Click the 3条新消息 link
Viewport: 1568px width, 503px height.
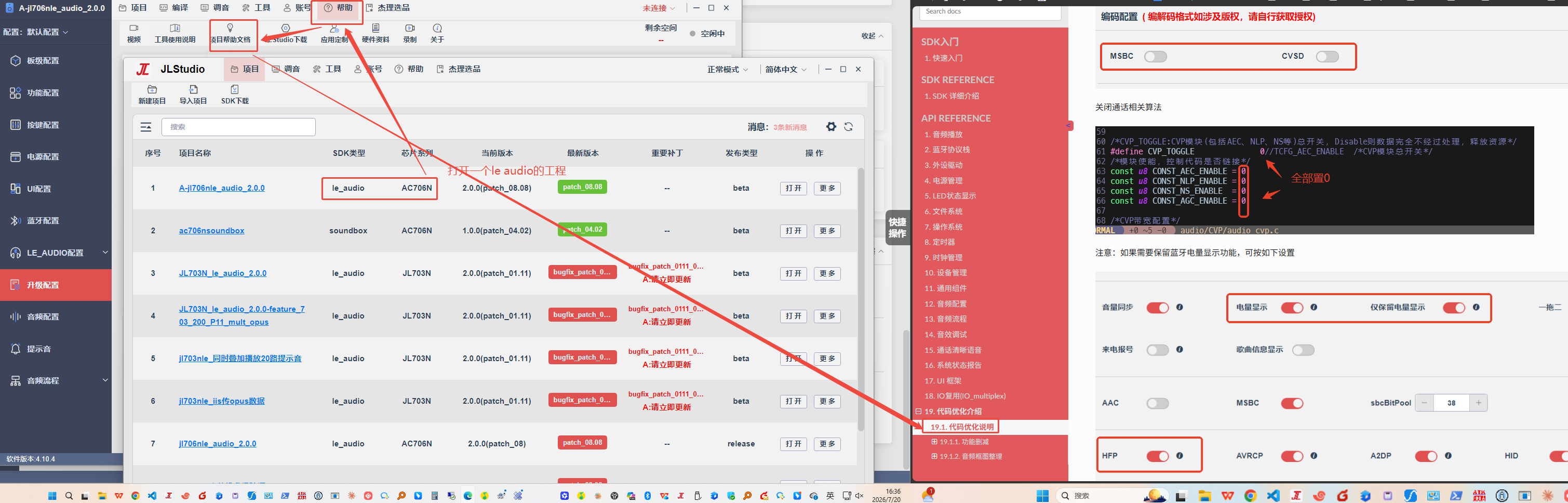point(790,127)
